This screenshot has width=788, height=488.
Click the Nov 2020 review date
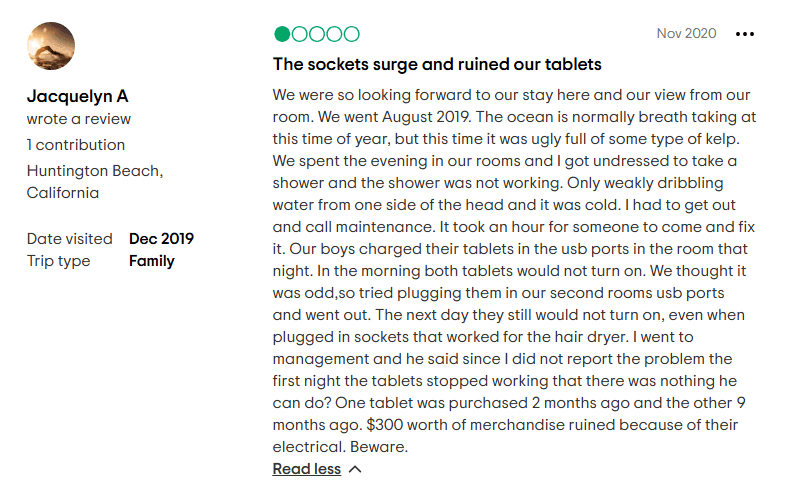(x=686, y=33)
